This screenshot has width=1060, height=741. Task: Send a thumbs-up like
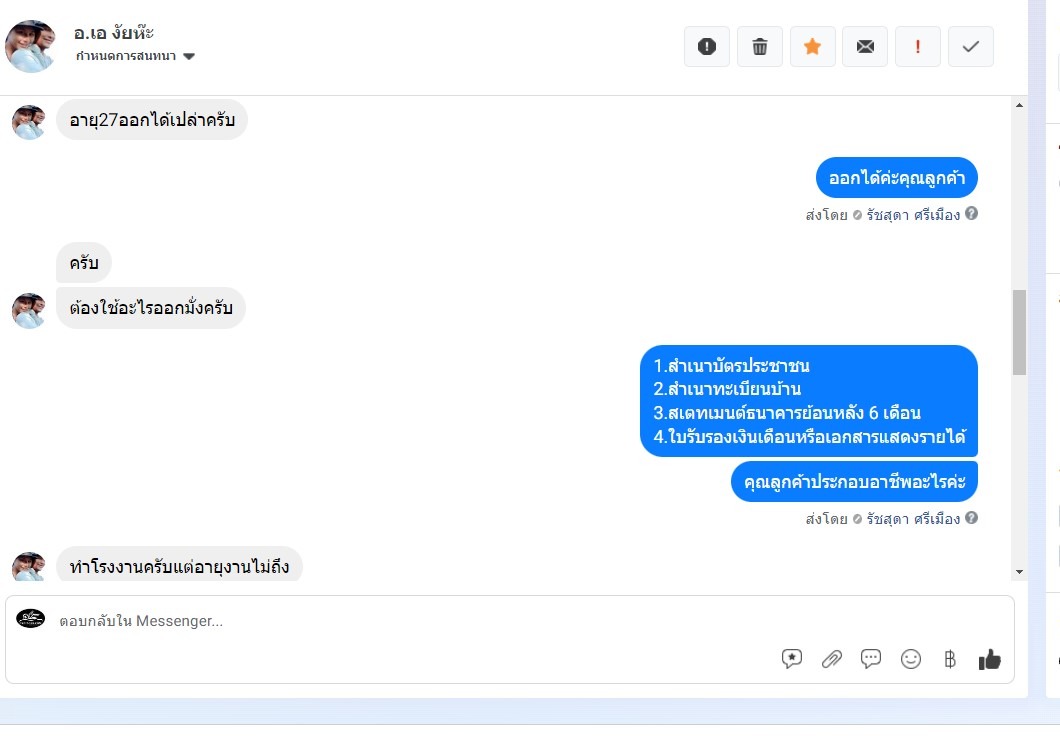coord(990,659)
